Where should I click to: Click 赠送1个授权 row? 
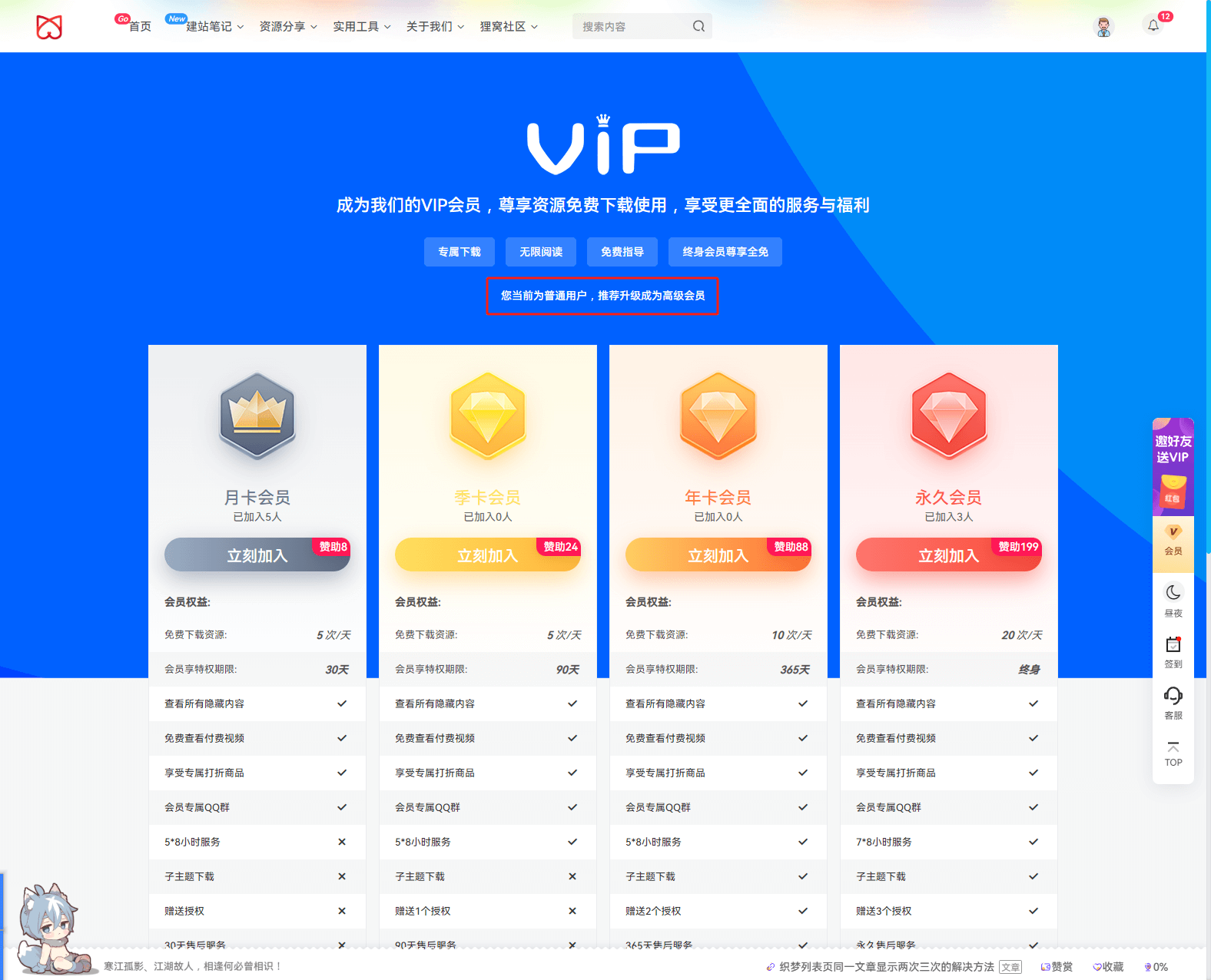tap(488, 911)
